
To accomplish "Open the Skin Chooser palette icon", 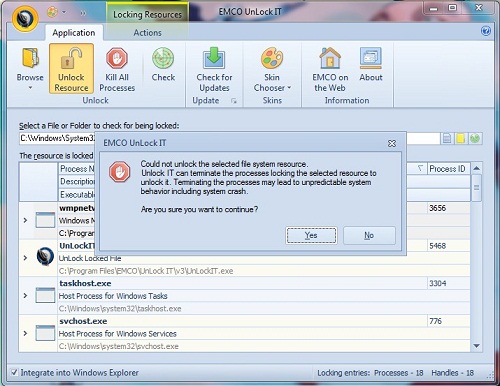I will (272, 58).
